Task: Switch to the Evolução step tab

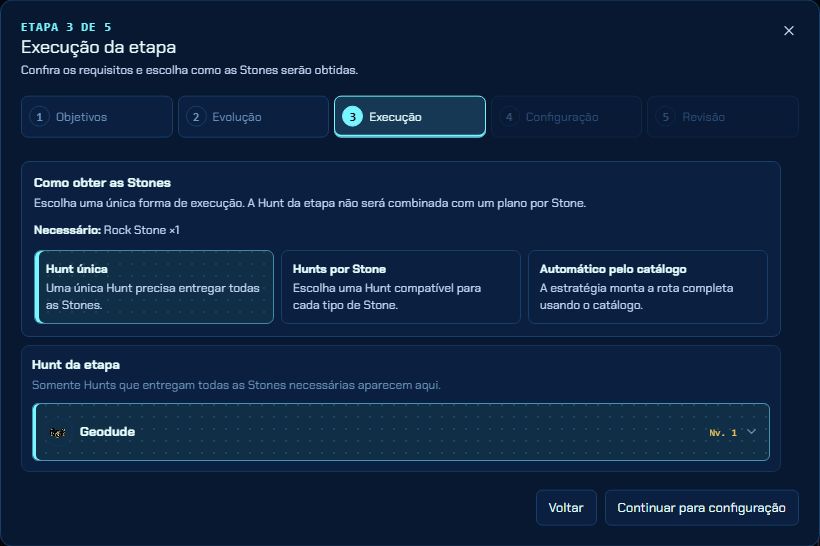Action: click(x=253, y=117)
